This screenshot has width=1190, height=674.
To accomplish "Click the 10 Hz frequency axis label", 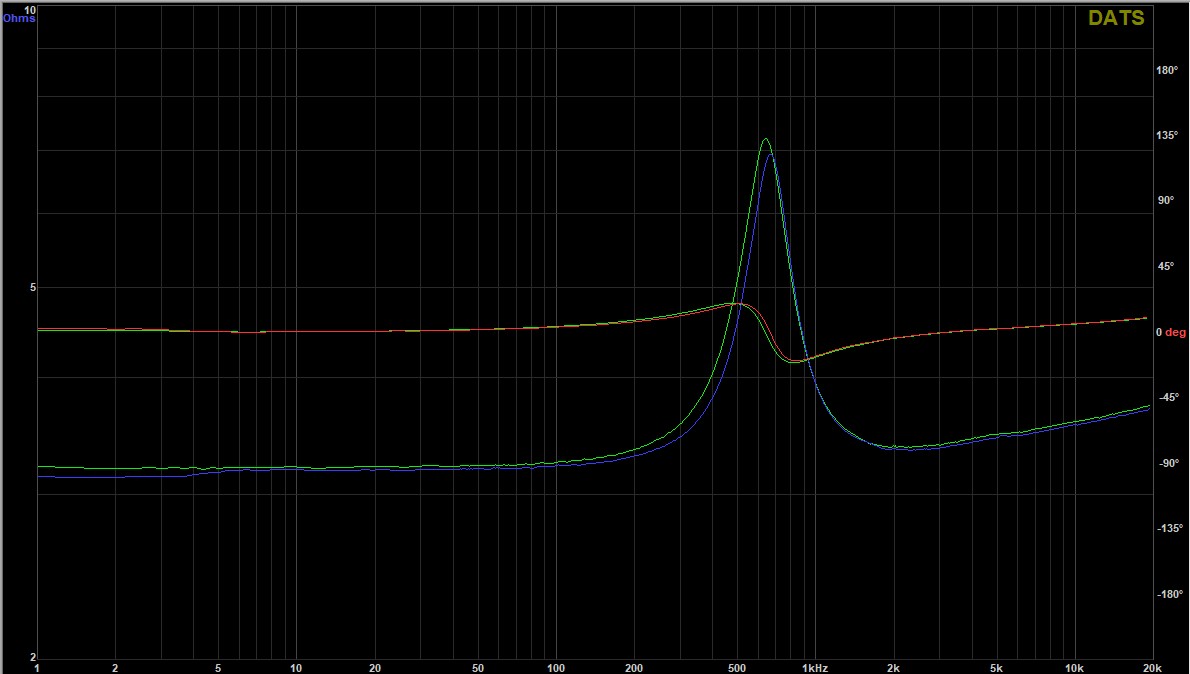I will click(x=296, y=667).
